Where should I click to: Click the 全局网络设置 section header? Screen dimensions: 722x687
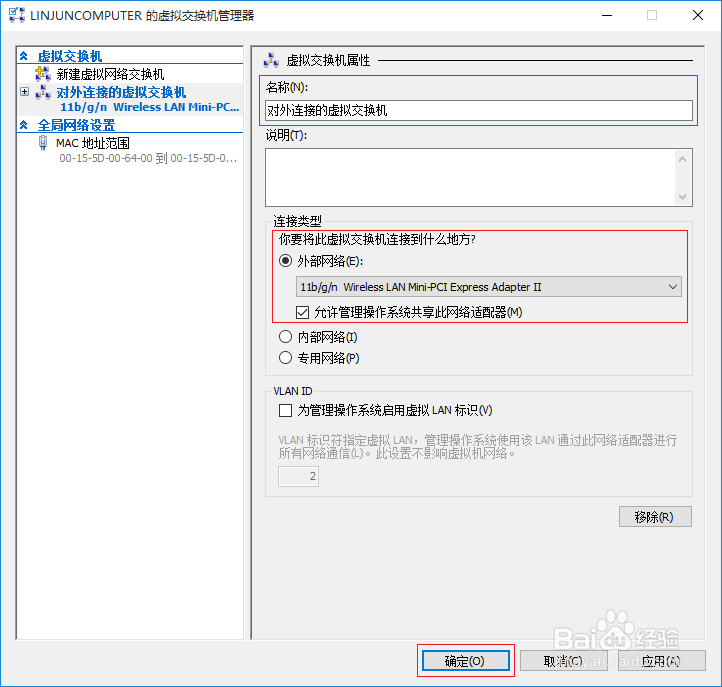[x=76, y=125]
